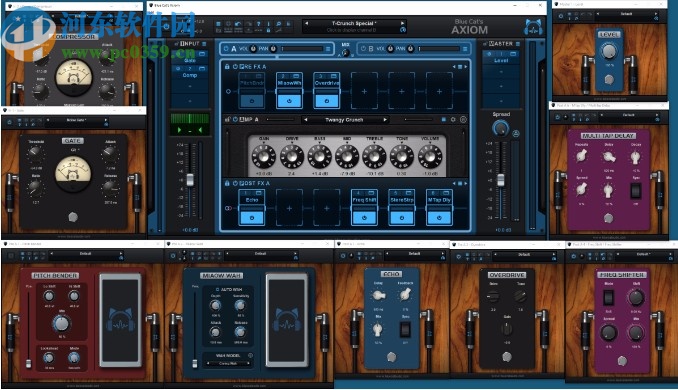The width and height of the screenshot is (678, 390).
Task: Enable the PitchBndr pedal footswitch
Action: click(252, 101)
